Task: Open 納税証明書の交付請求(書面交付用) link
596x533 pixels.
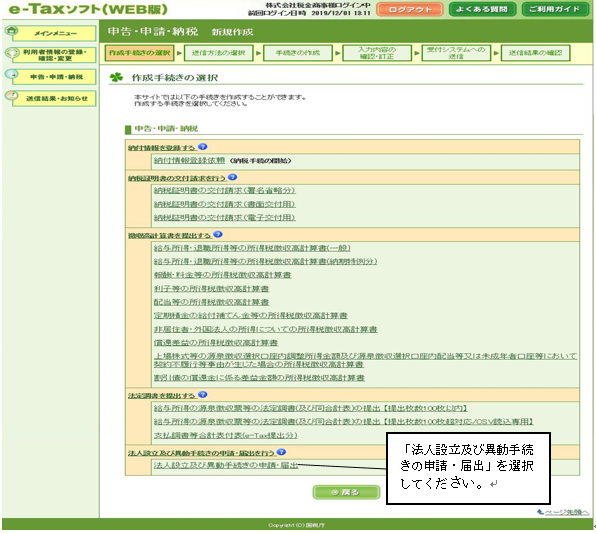Action: [x=224, y=204]
